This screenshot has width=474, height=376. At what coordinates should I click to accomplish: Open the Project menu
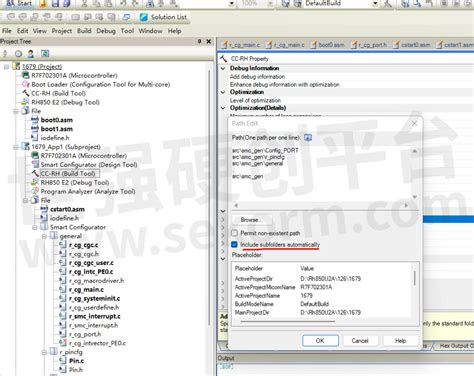tap(62, 31)
